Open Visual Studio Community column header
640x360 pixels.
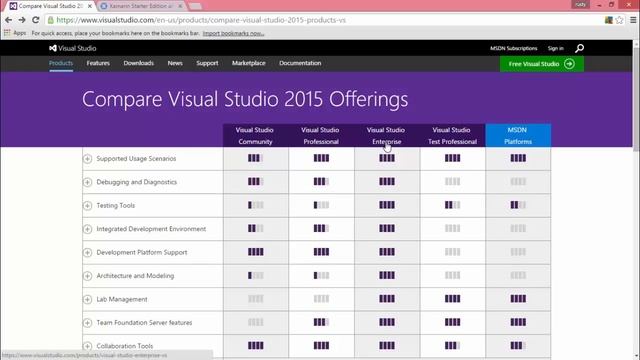[x=255, y=136]
